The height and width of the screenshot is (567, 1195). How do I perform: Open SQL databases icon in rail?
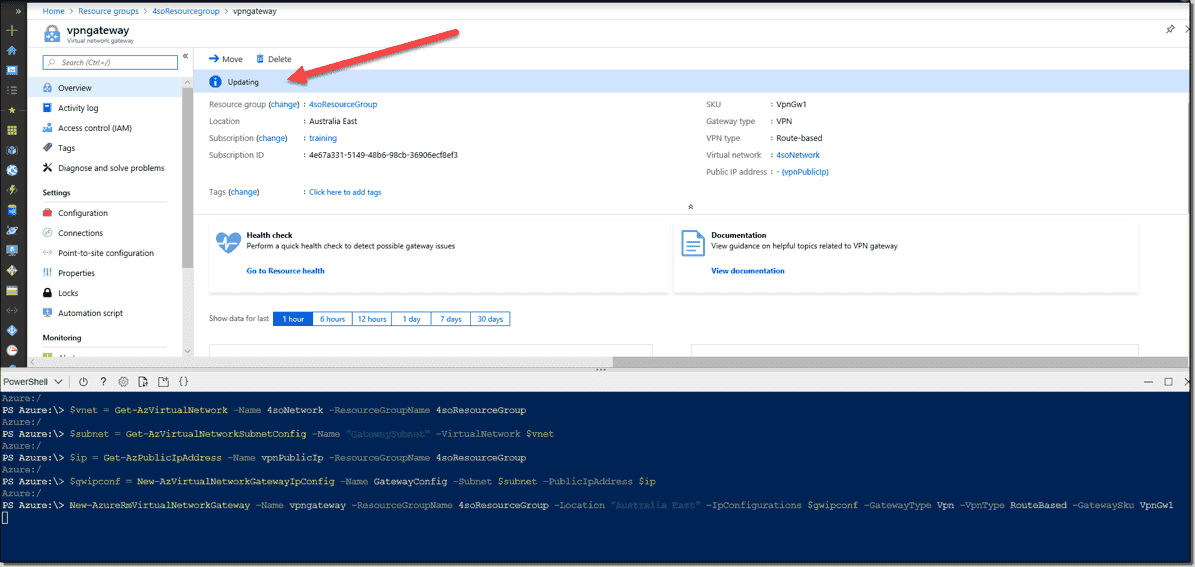point(11,210)
